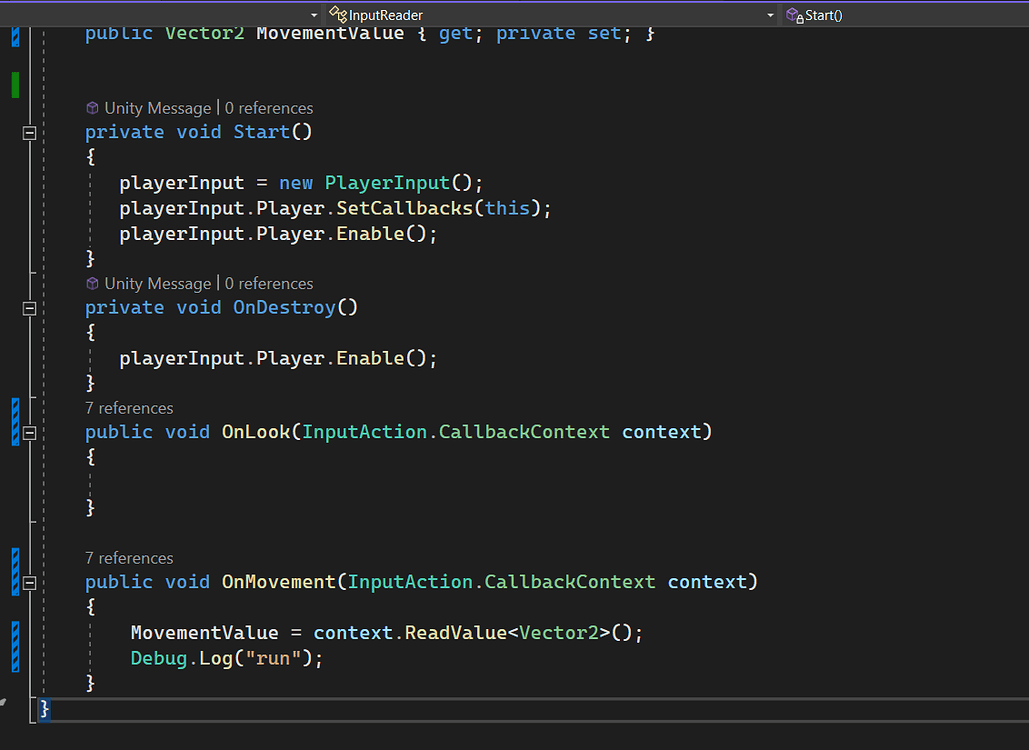This screenshot has height=750, width=1029.
Task: Click the Unity Message cube icon above Start
Action: tap(93, 108)
